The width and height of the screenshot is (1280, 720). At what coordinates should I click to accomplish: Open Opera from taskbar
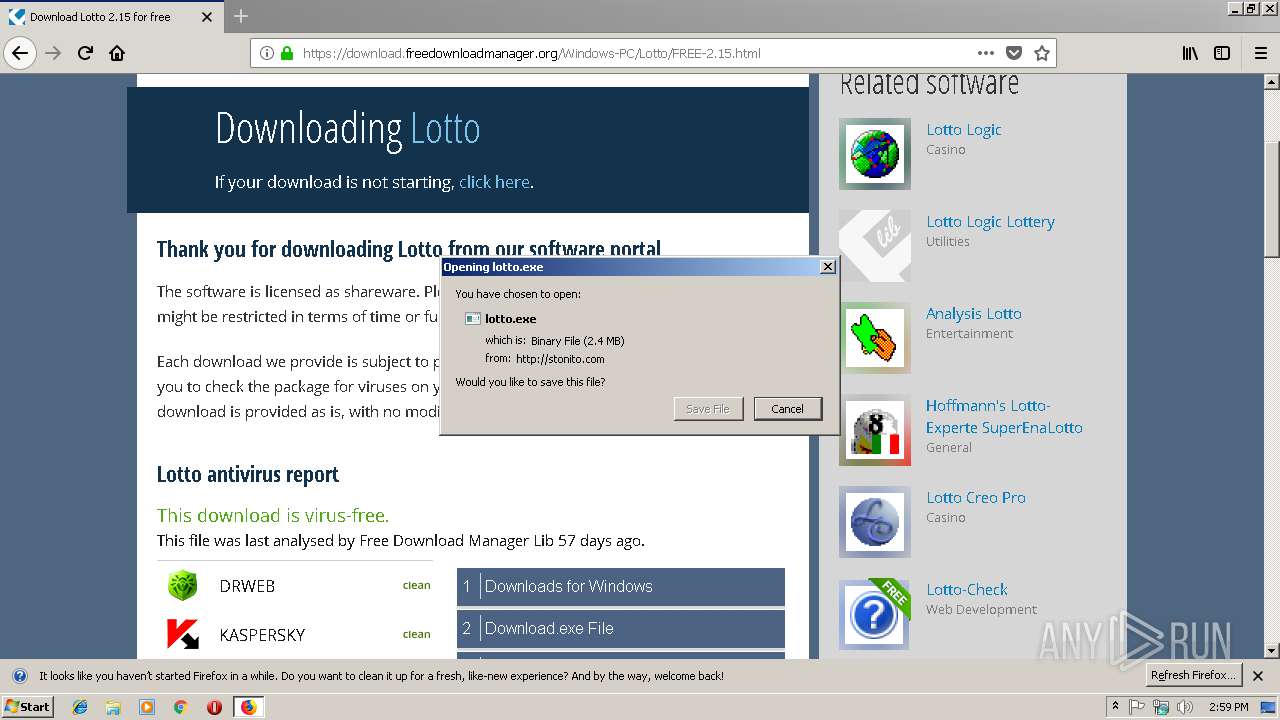[214, 707]
